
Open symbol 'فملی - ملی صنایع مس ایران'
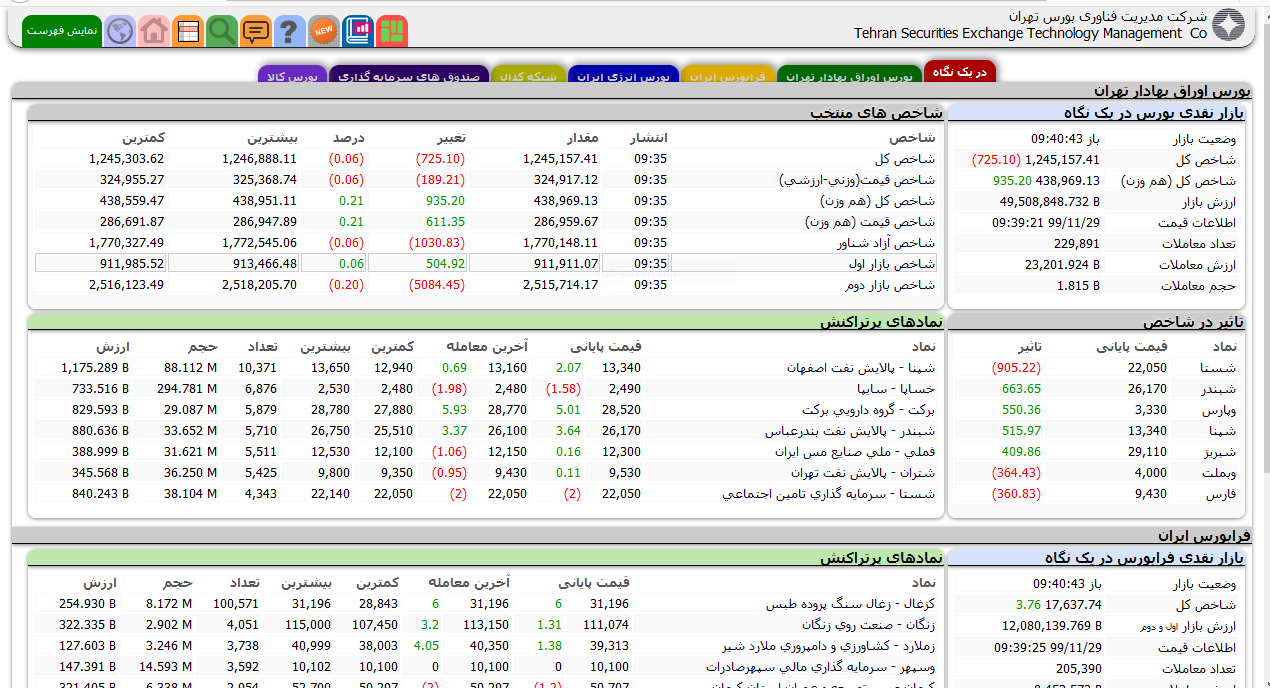(x=855, y=452)
